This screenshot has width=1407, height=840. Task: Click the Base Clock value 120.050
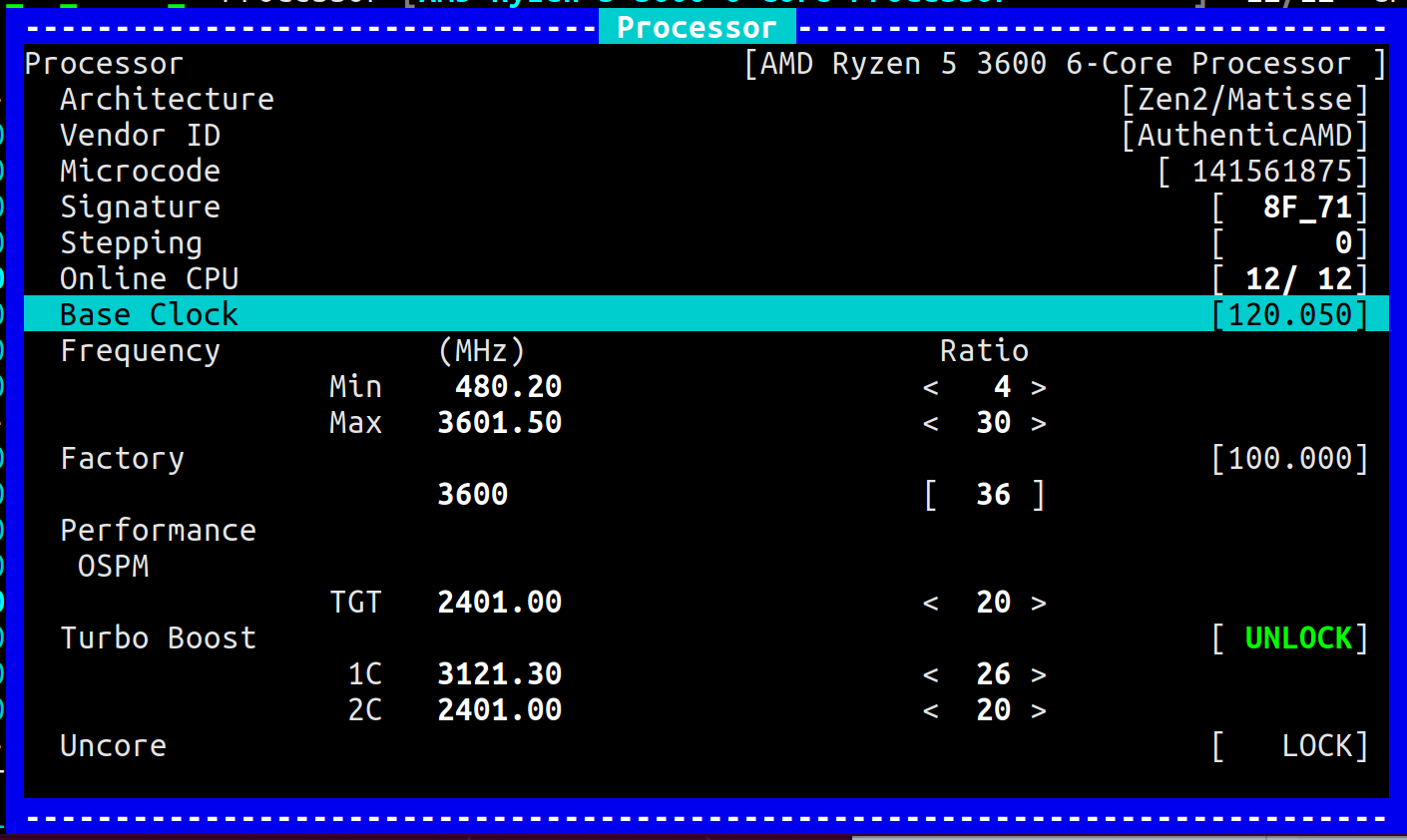(x=1290, y=314)
